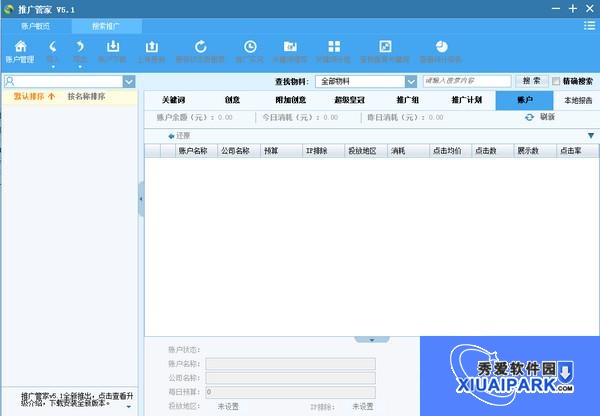
Task: Click the 预算 column header
Action: pos(281,151)
